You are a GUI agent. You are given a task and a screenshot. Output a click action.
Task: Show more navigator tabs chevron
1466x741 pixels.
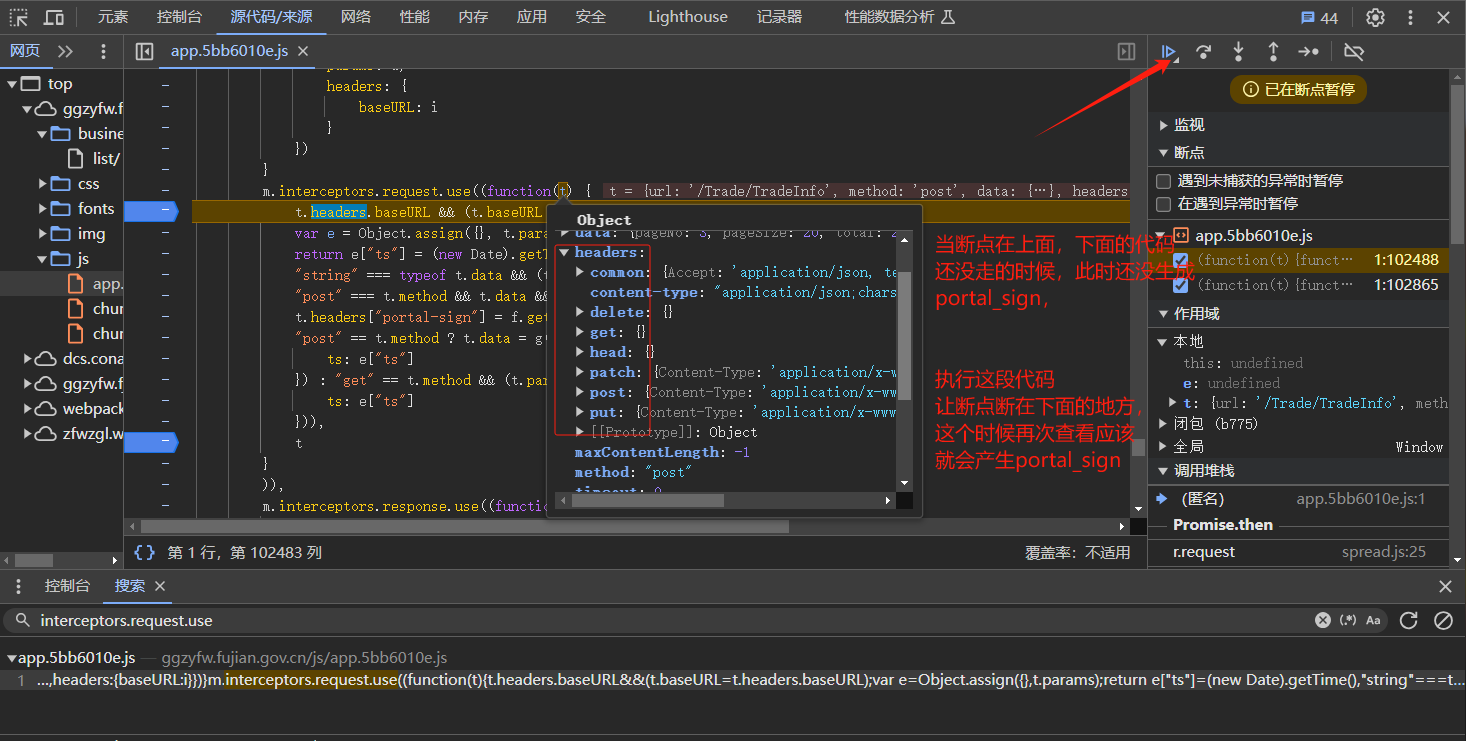point(65,51)
